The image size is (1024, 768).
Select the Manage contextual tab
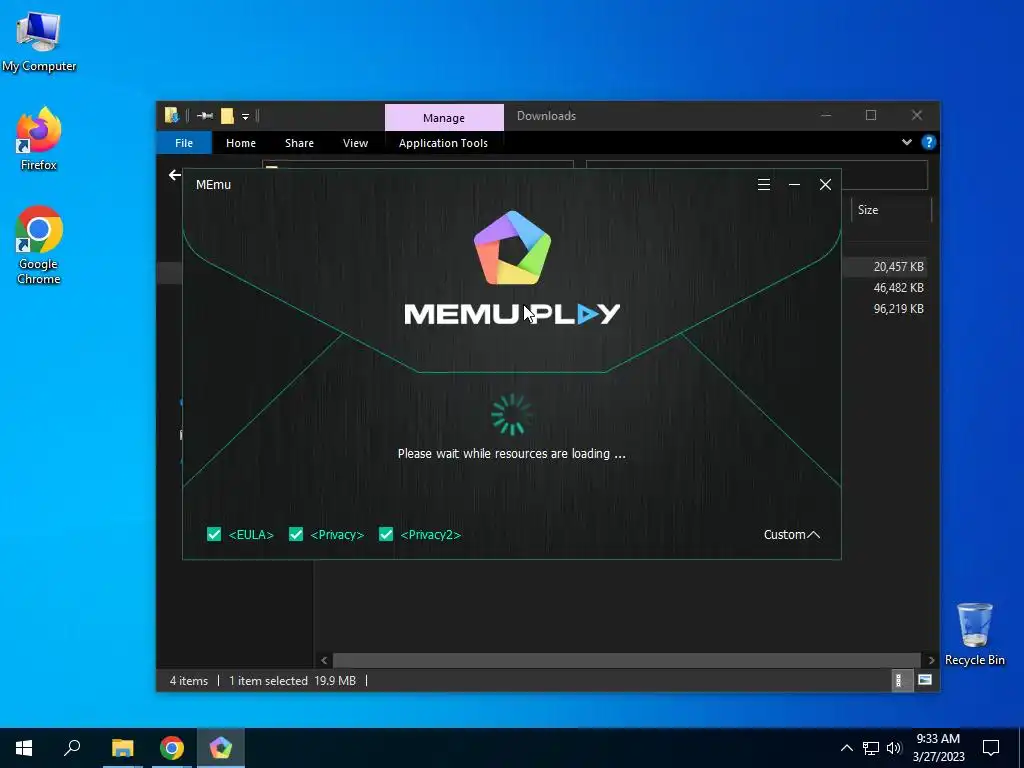pyautogui.click(x=444, y=118)
